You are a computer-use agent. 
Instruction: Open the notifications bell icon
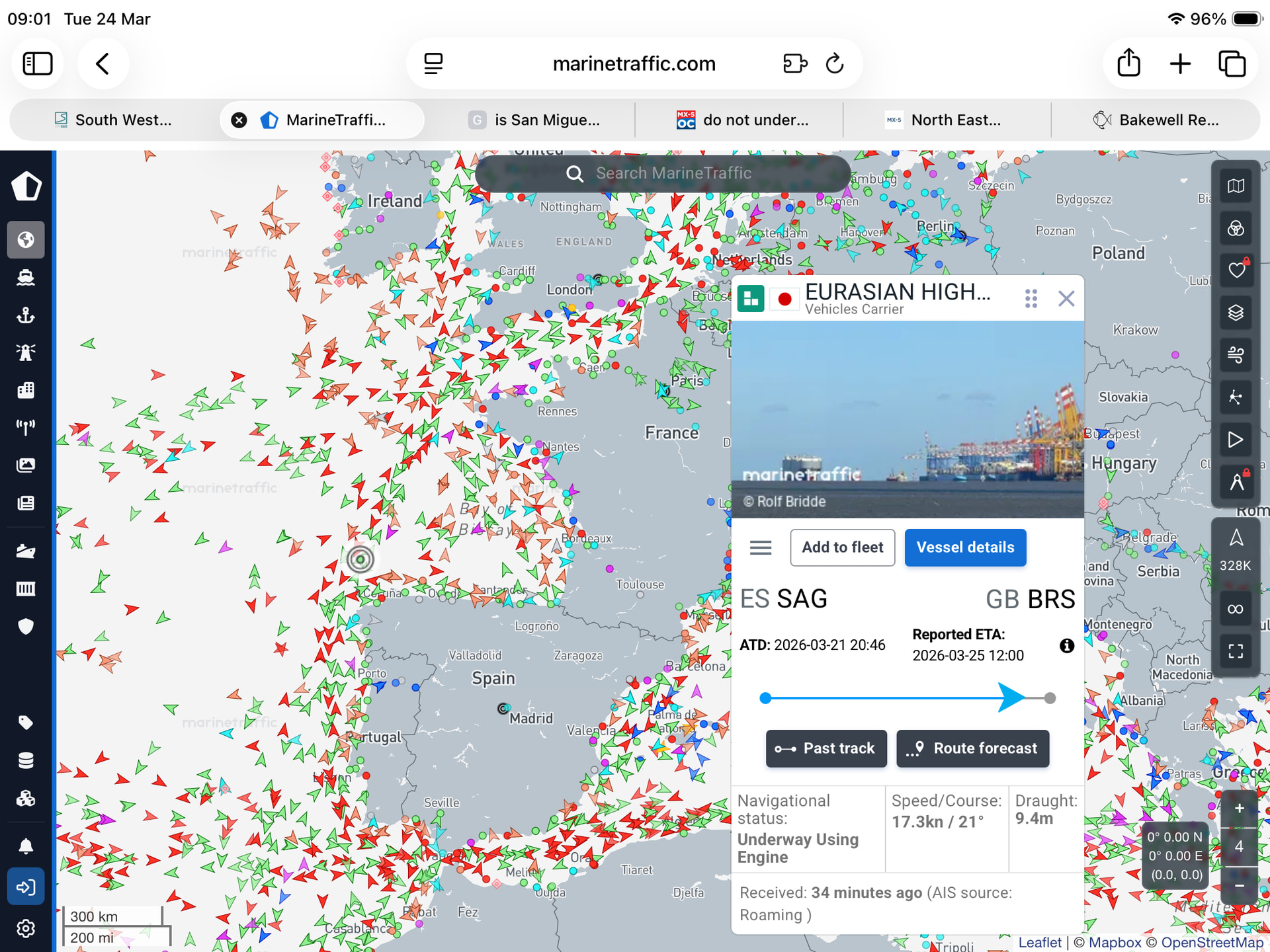(x=26, y=846)
